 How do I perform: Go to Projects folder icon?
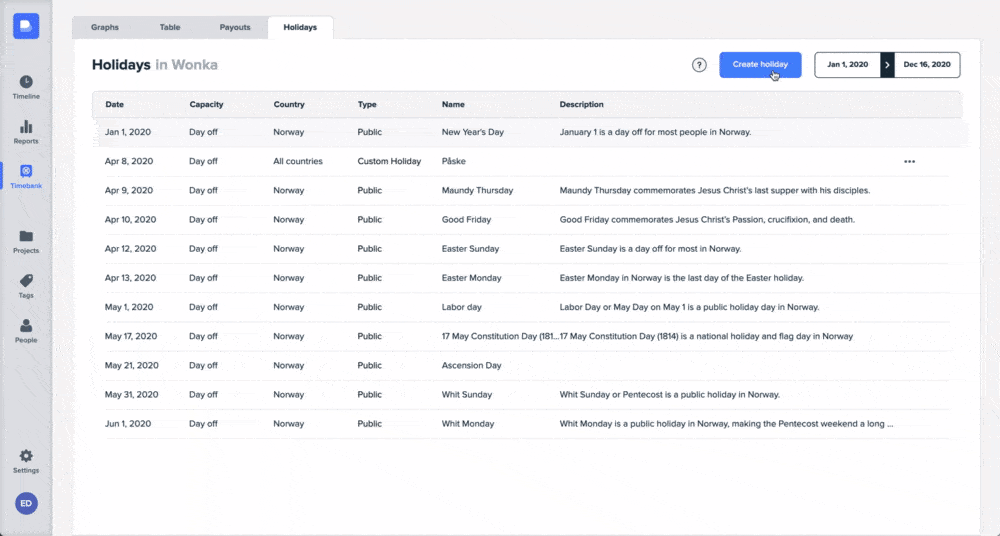(x=26, y=241)
